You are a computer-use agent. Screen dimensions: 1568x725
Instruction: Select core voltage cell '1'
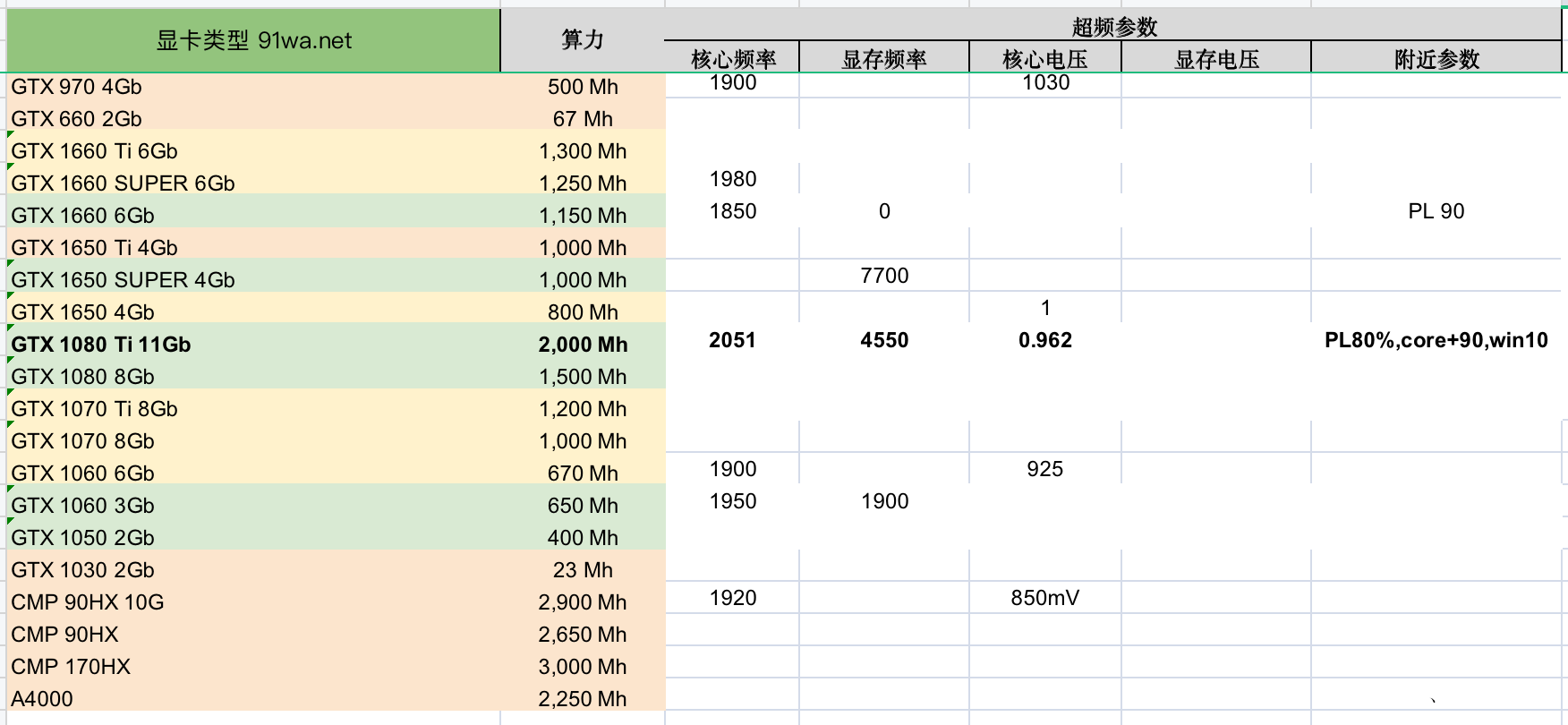click(x=1045, y=308)
